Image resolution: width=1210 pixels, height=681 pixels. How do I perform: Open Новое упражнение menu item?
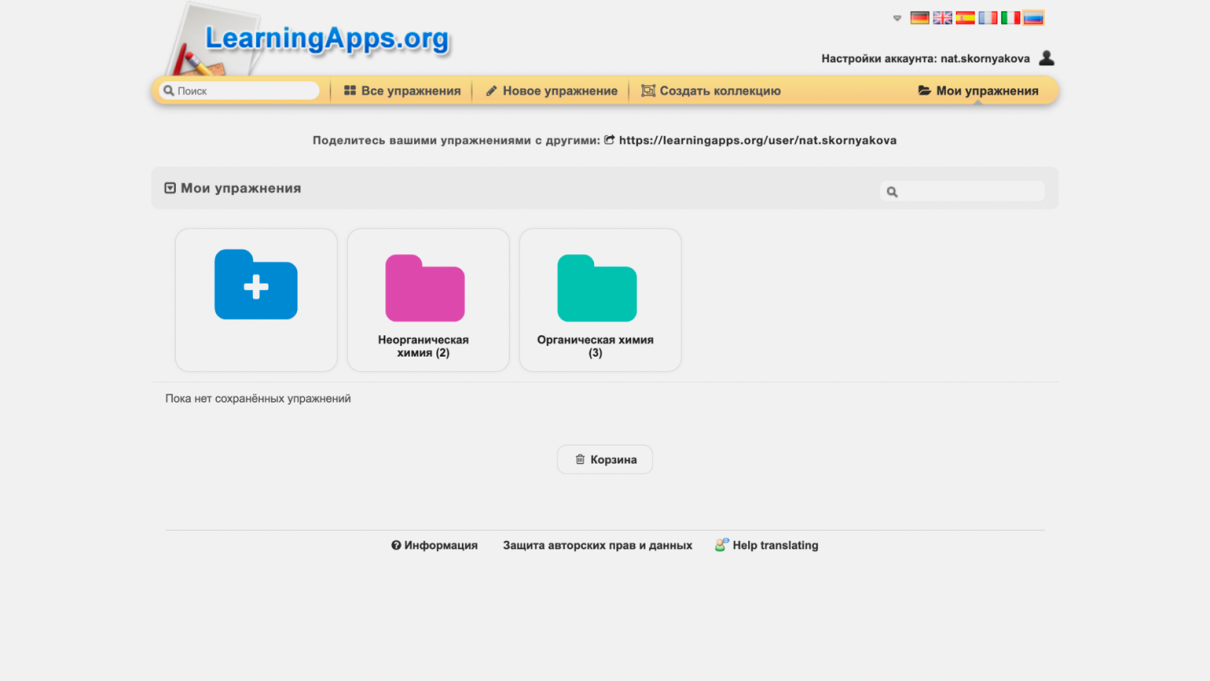tap(551, 91)
